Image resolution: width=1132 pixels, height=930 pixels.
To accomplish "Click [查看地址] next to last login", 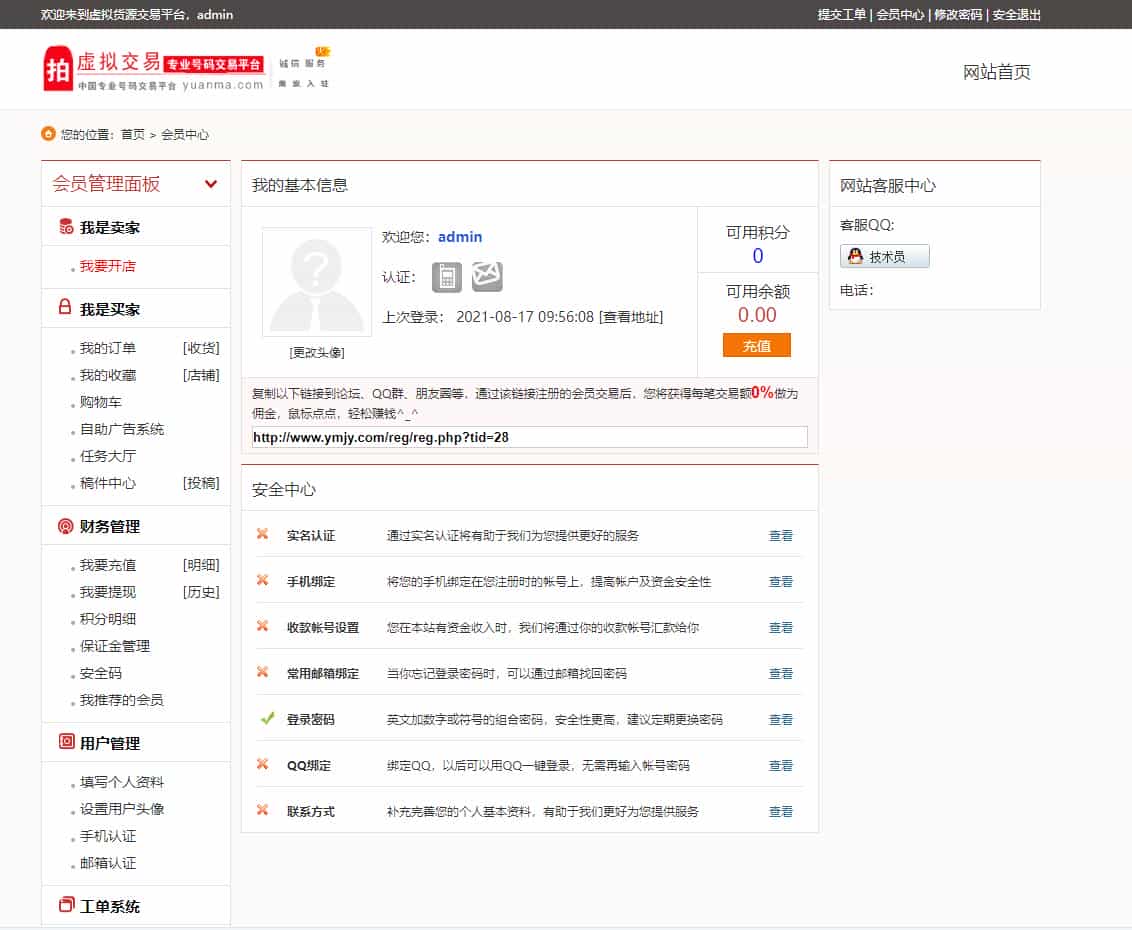I will 631,317.
